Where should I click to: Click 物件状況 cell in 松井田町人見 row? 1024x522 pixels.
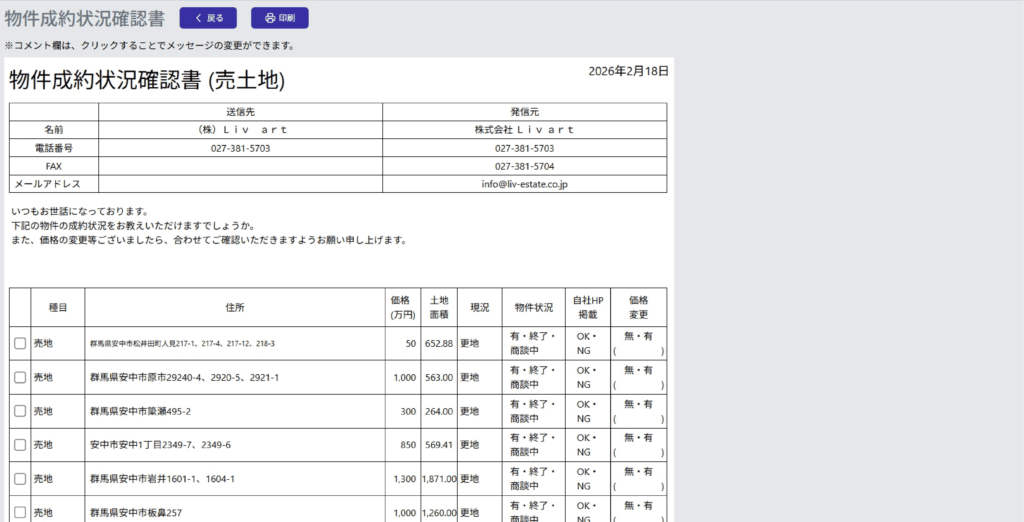pos(533,344)
